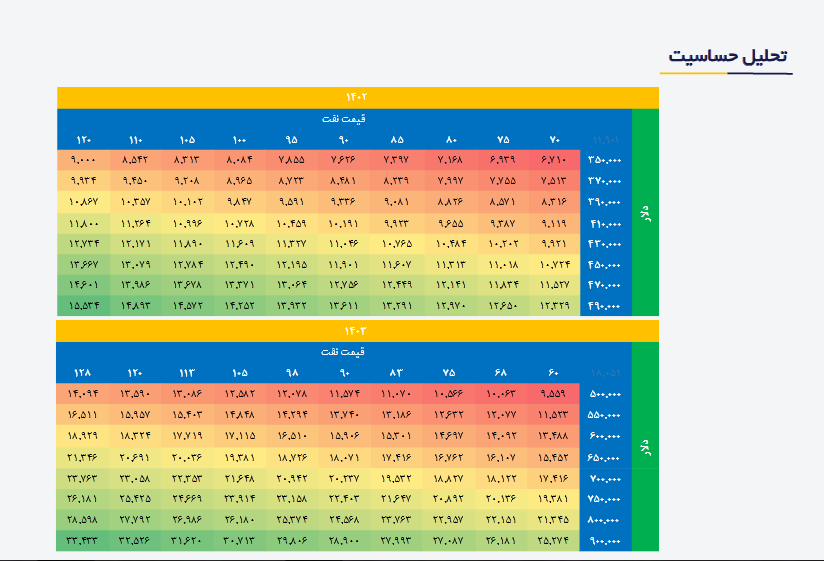Click the cell showing 9,000

(82, 160)
